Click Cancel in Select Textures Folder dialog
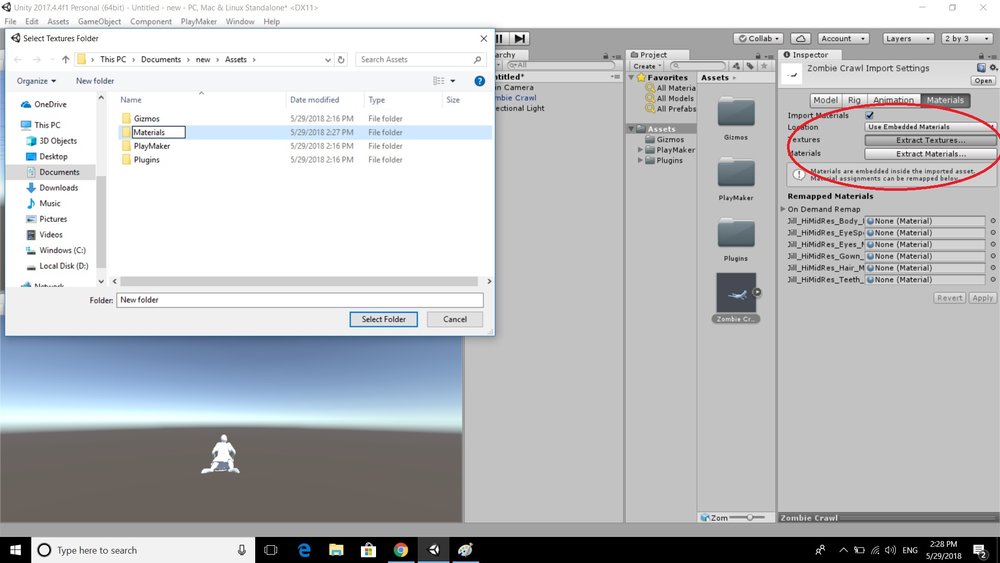 pos(455,319)
